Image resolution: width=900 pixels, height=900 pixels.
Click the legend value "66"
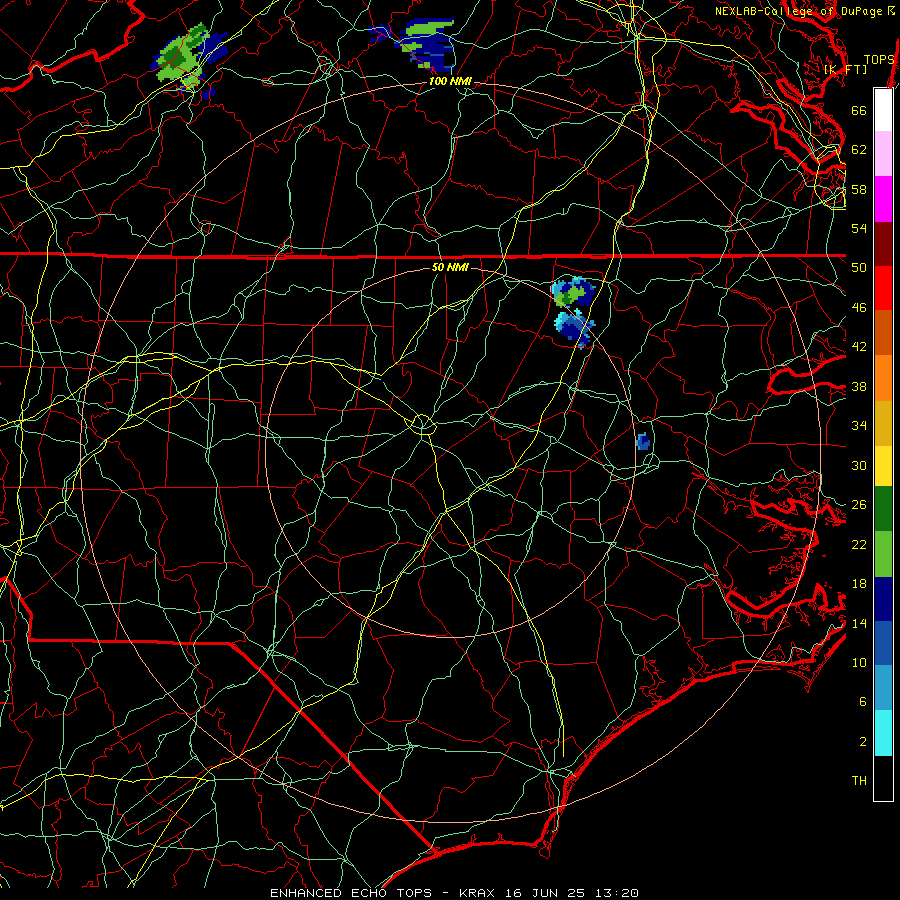pyautogui.click(x=859, y=110)
